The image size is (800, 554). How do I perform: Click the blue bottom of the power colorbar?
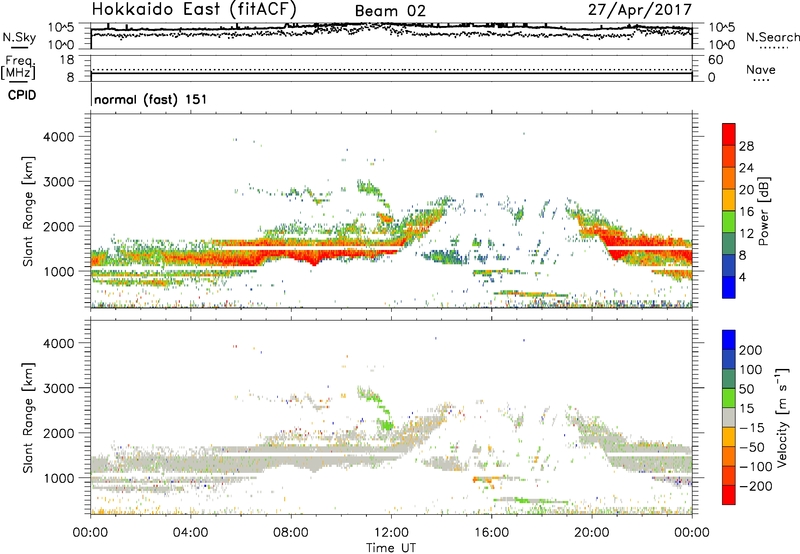(x=729, y=287)
